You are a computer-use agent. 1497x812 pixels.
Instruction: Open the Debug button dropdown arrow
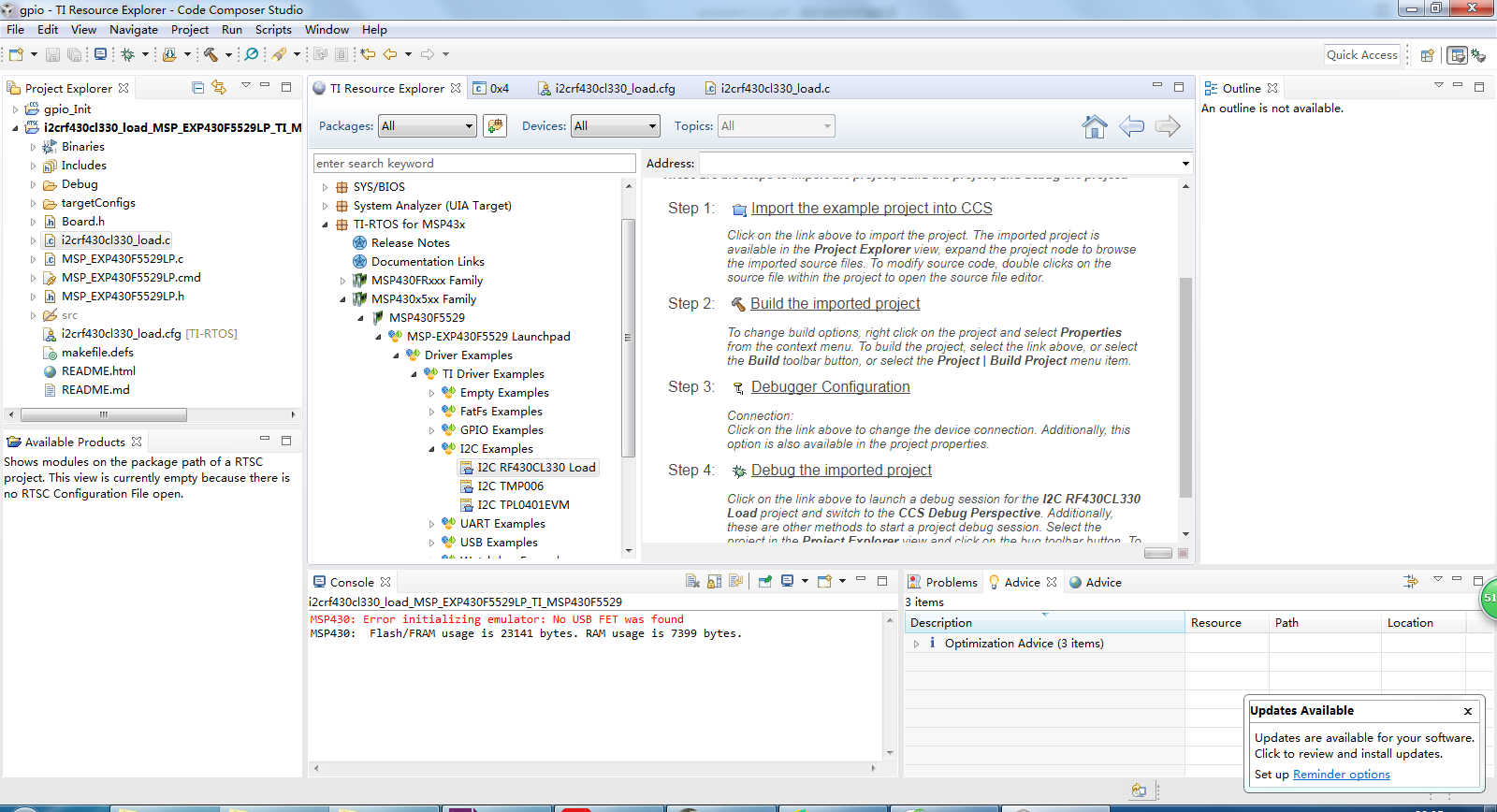tap(145, 54)
